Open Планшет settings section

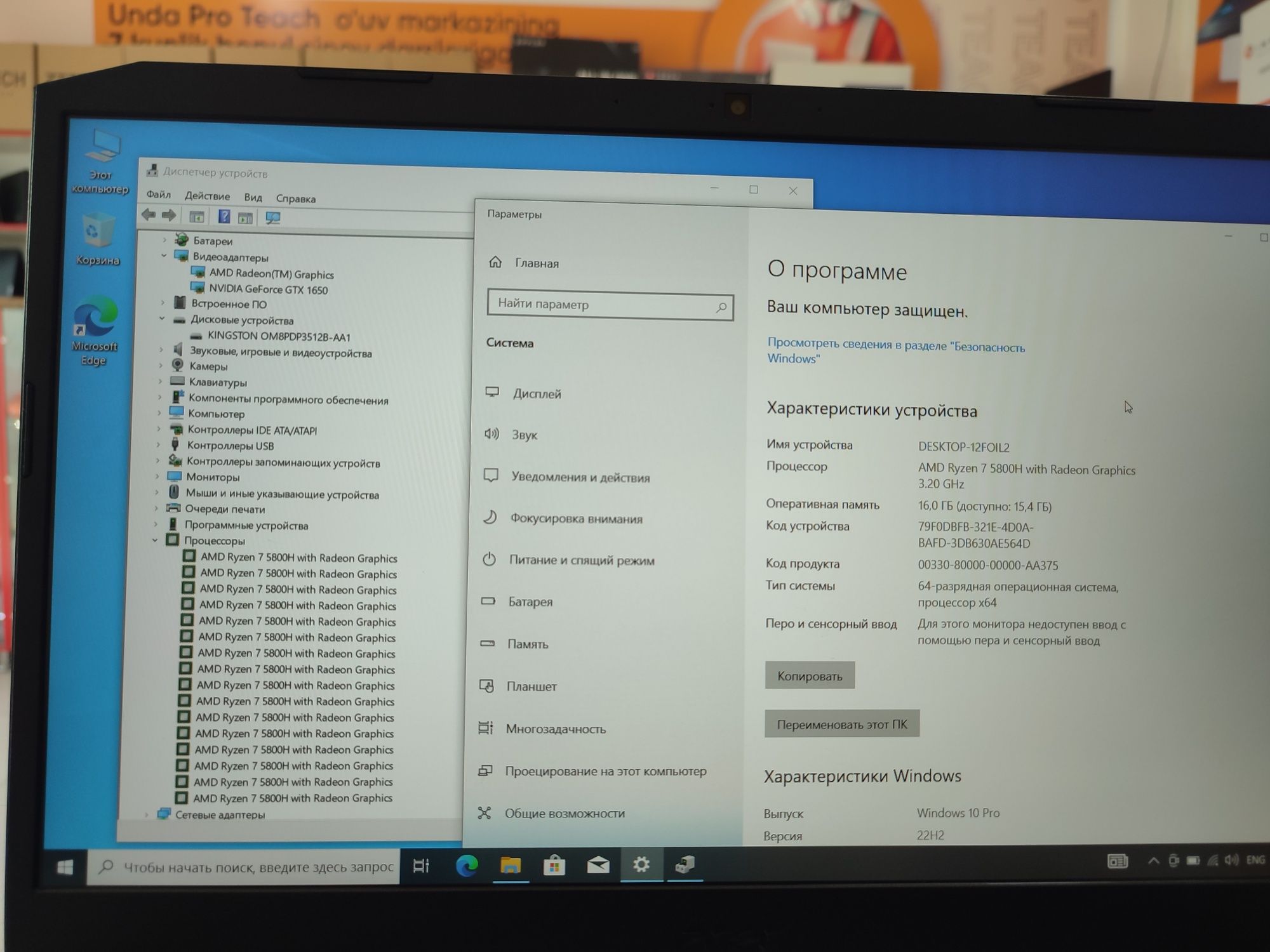pos(518,686)
